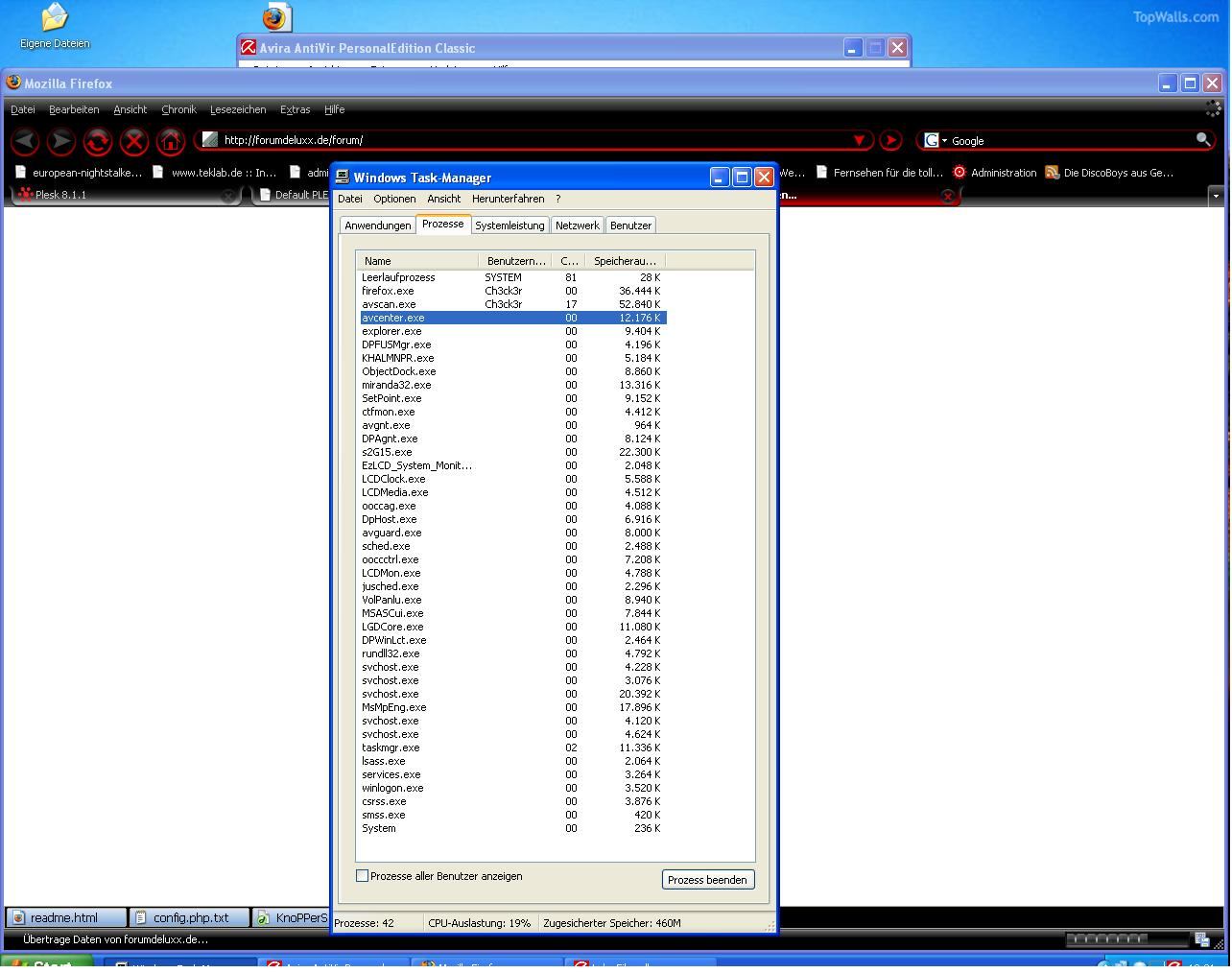Open Firefox Bearbeiten menu
Viewport: 1232px width, 973px height.
pos(74,109)
